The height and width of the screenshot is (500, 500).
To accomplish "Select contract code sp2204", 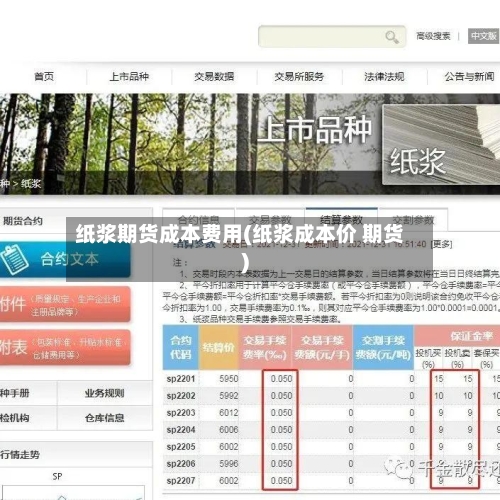I will pyautogui.click(x=181, y=430).
